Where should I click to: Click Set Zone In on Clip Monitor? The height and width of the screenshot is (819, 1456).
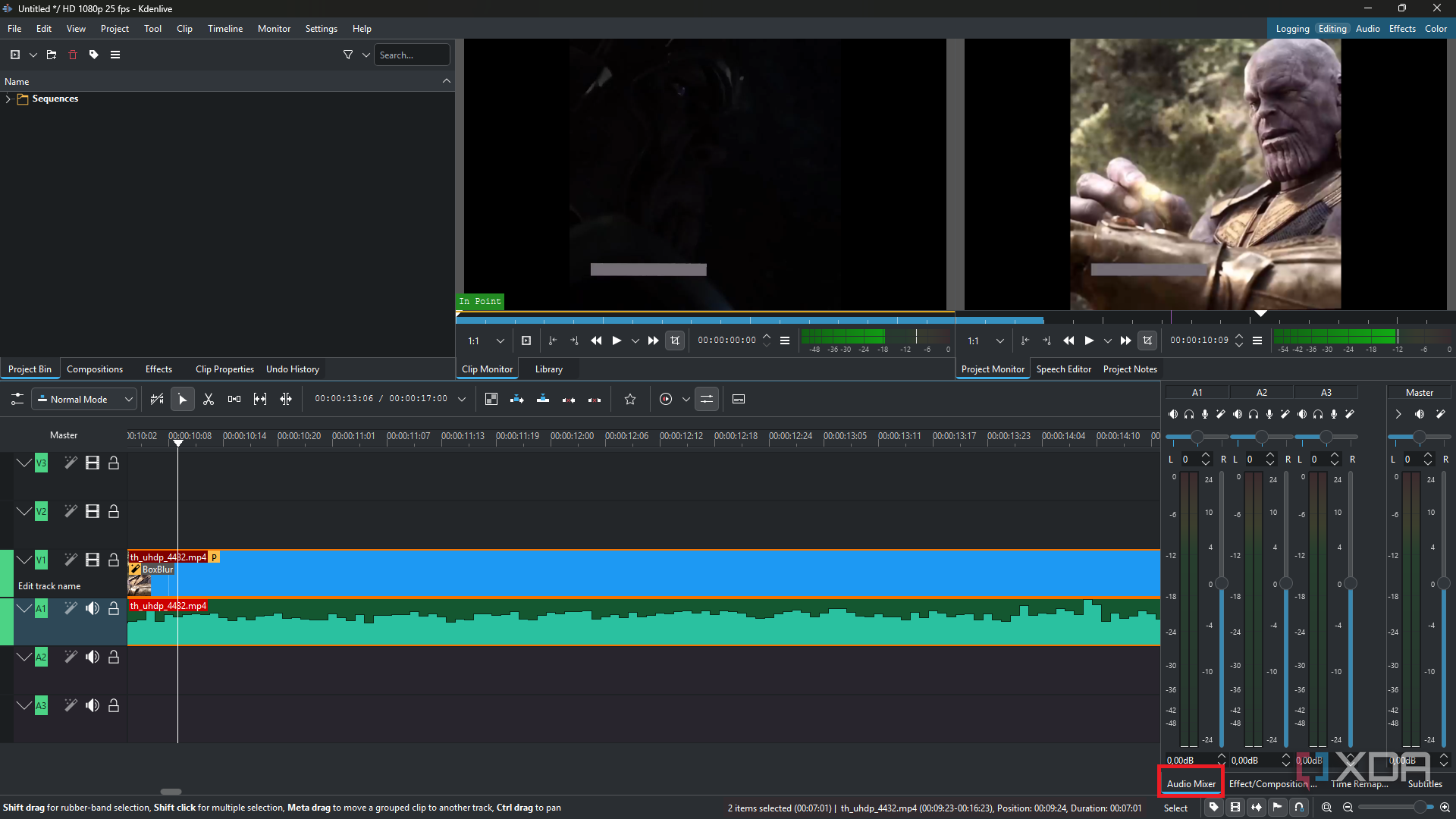click(x=553, y=340)
